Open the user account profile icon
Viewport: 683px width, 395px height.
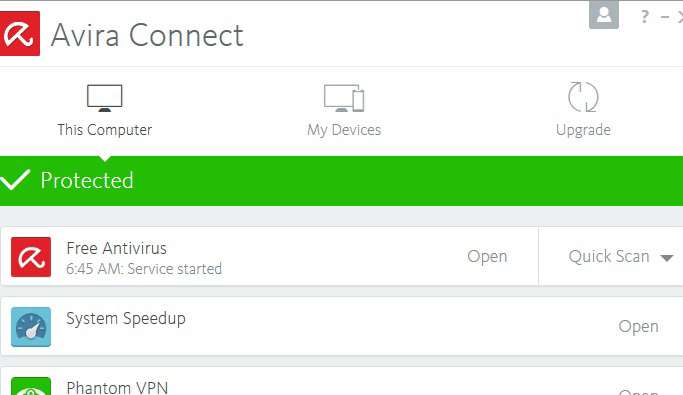pyautogui.click(x=604, y=14)
